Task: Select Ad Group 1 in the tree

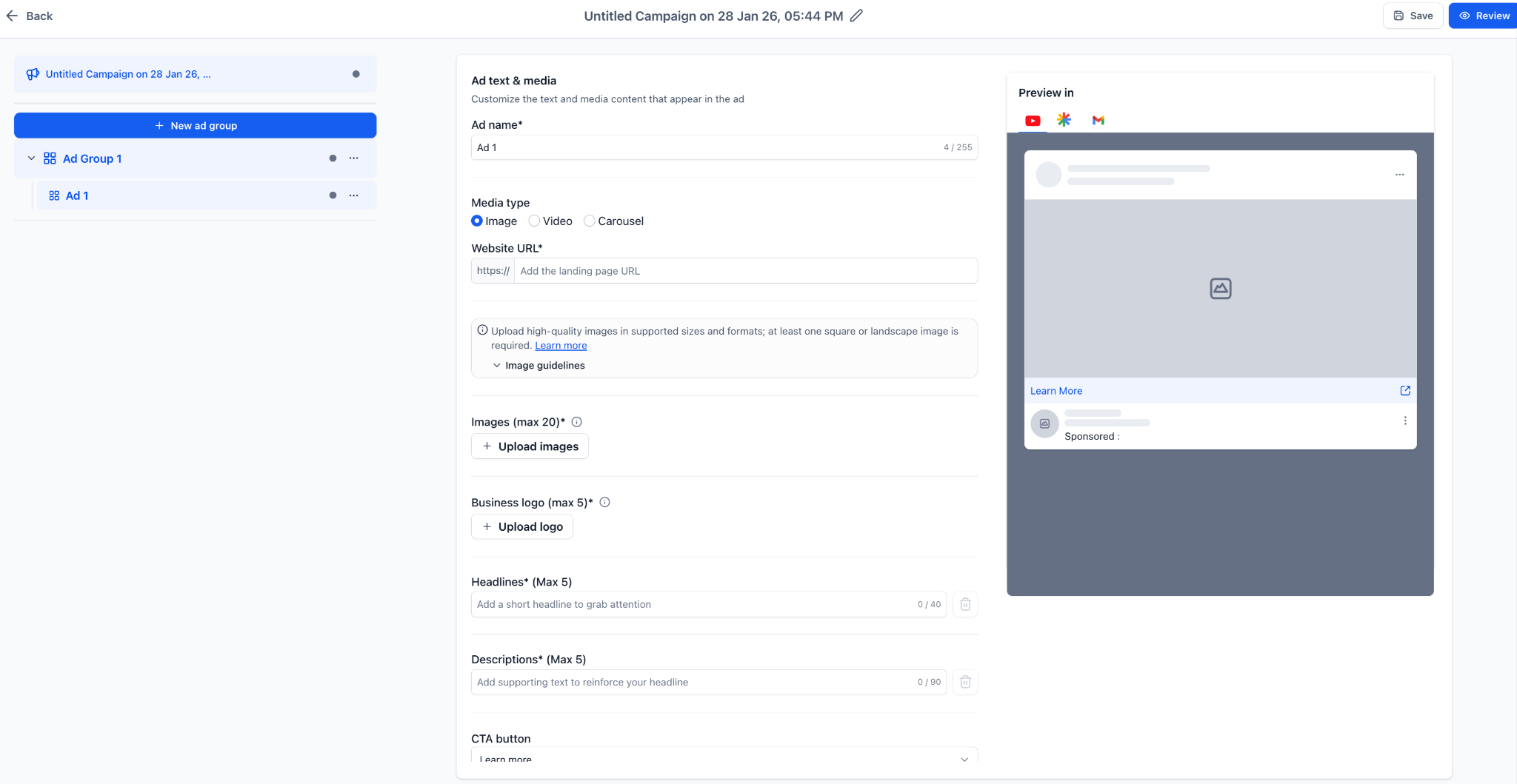Action: (x=196, y=158)
